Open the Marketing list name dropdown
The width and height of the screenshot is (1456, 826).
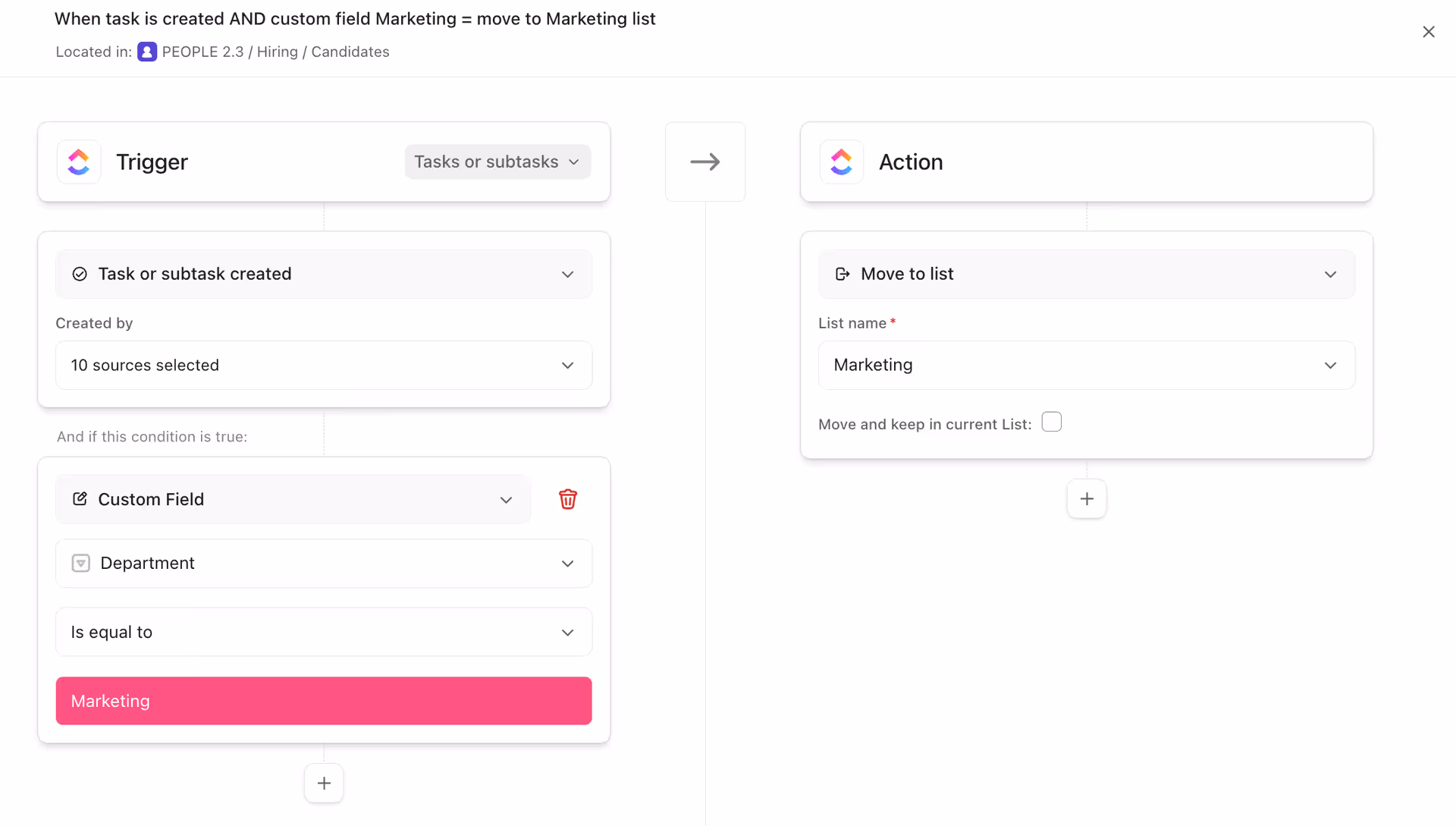point(1086,365)
